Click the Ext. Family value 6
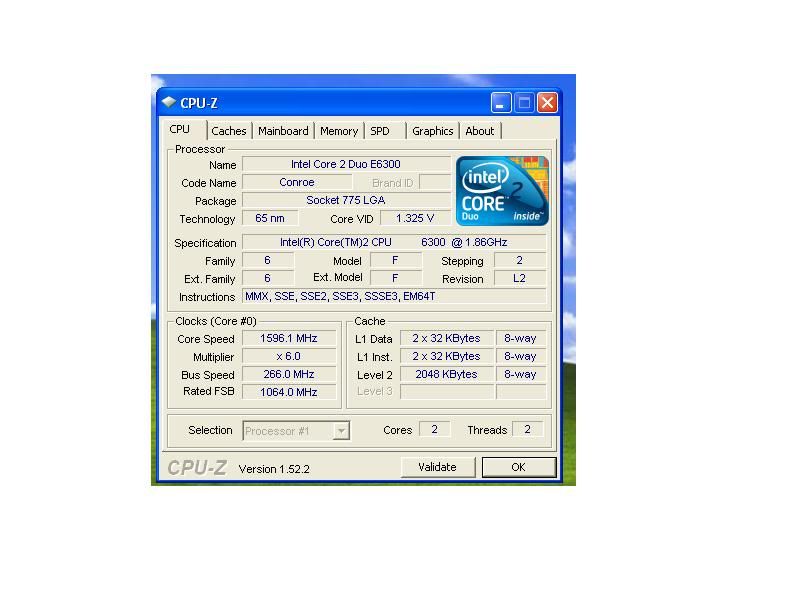 coord(267,278)
